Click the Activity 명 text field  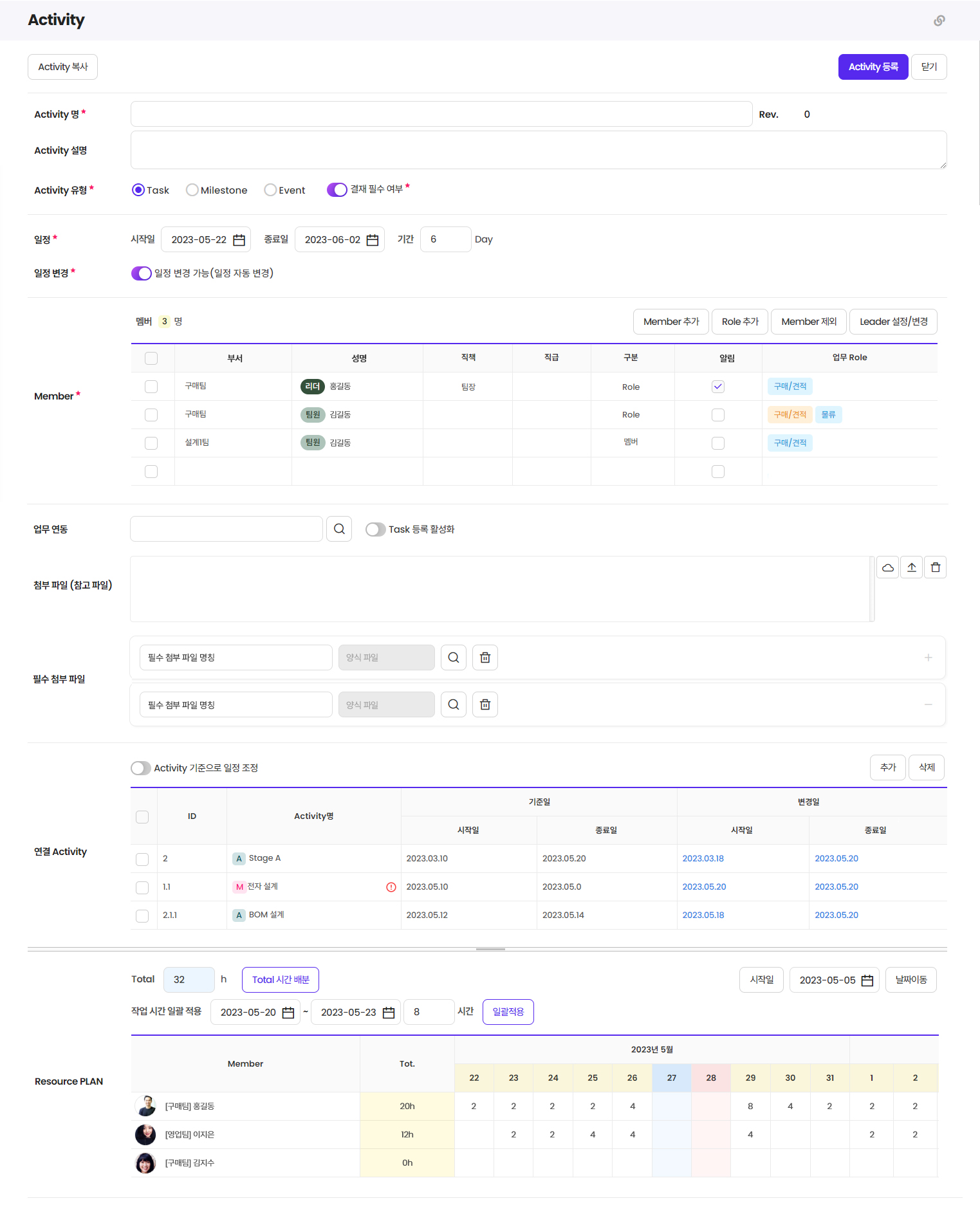click(x=441, y=114)
